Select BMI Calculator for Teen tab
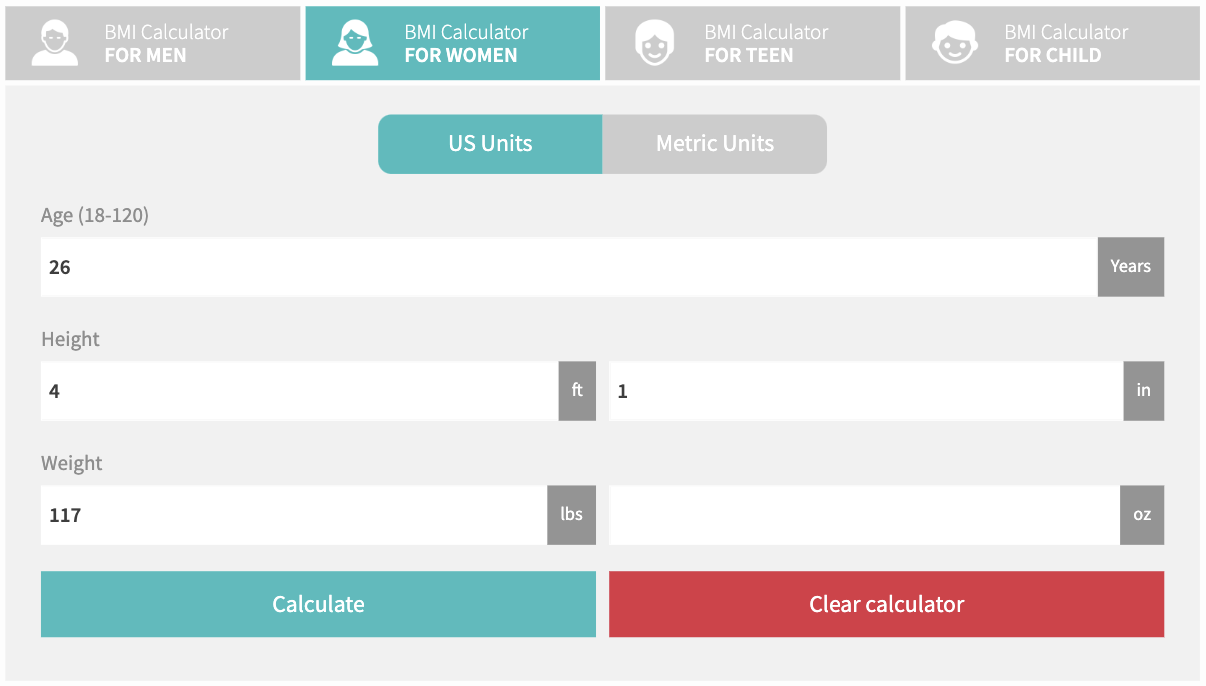The image size is (1206, 686). coord(753,43)
